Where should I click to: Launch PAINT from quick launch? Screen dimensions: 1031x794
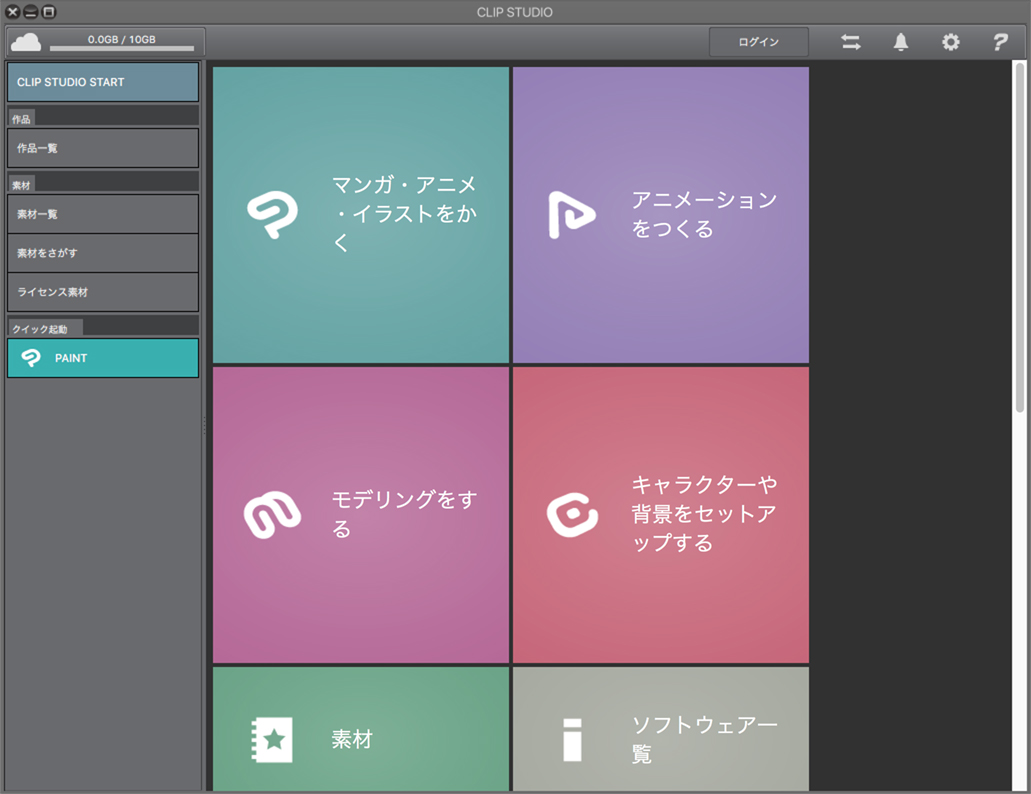click(x=103, y=358)
